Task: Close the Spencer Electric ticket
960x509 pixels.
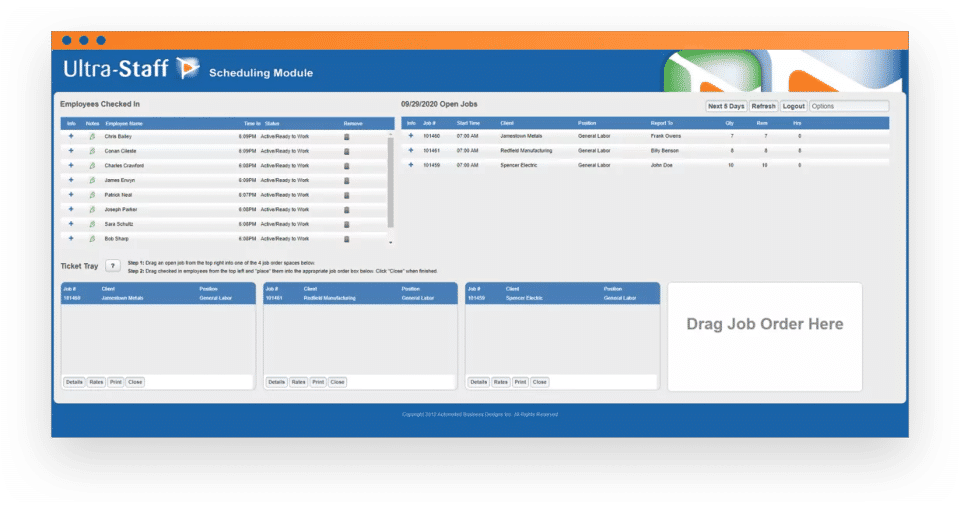Action: coord(539,382)
